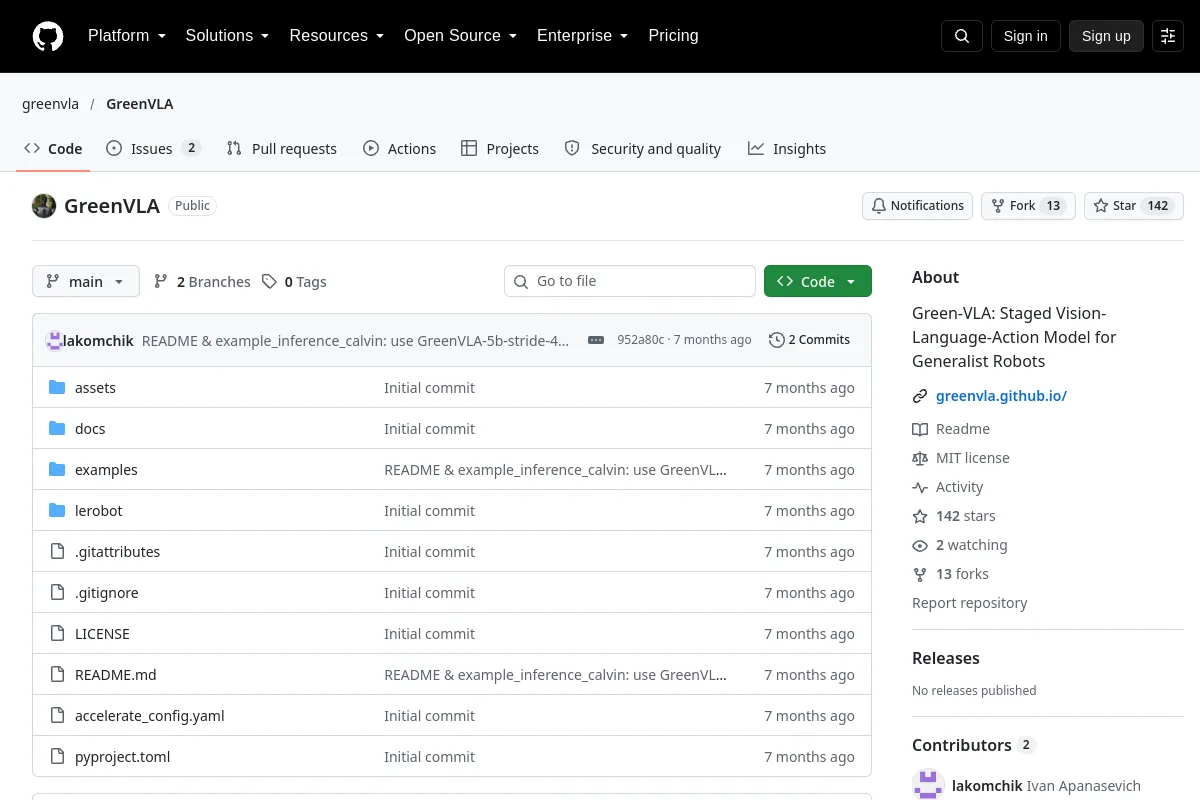This screenshot has height=800, width=1200.
Task: Focus the Go to file search field
Action: click(630, 282)
